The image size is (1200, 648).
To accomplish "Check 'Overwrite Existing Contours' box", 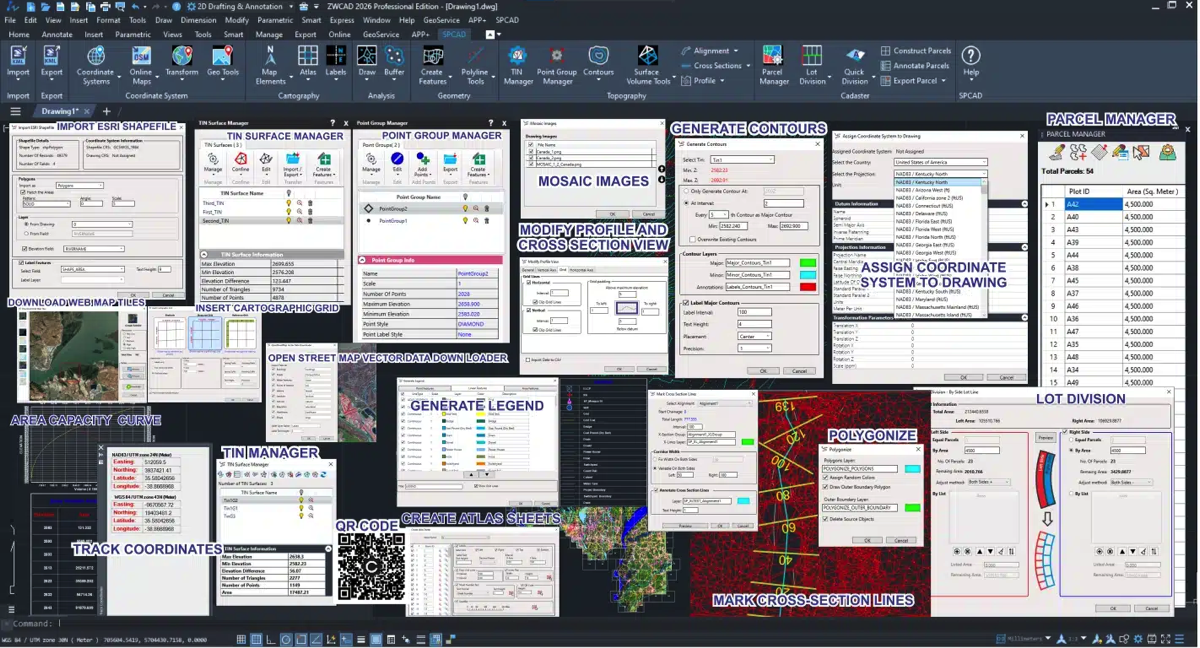I will coord(693,240).
